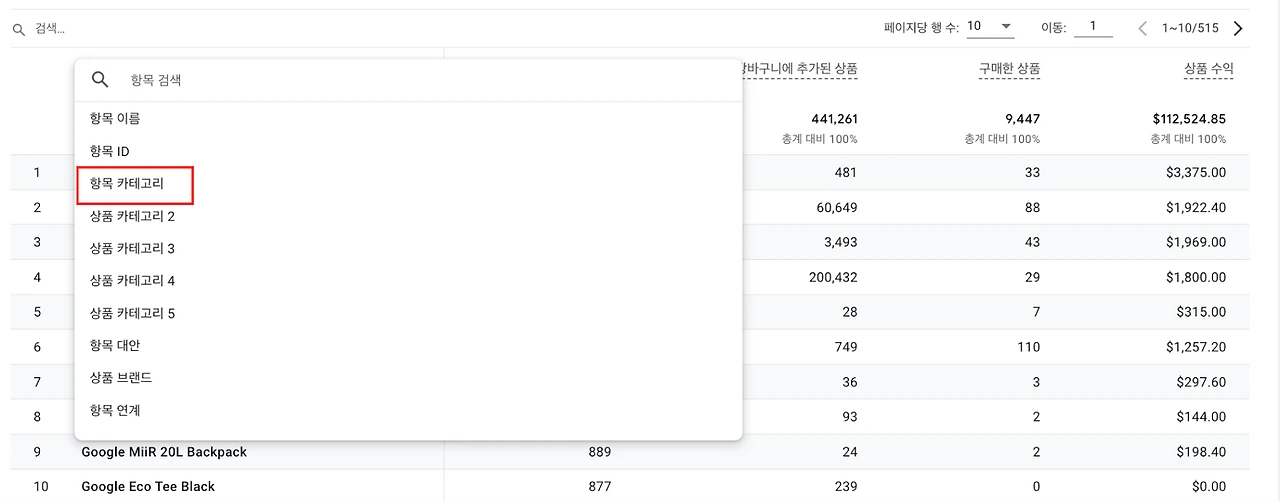Click the $297.60 revenue cell

click(1203, 382)
